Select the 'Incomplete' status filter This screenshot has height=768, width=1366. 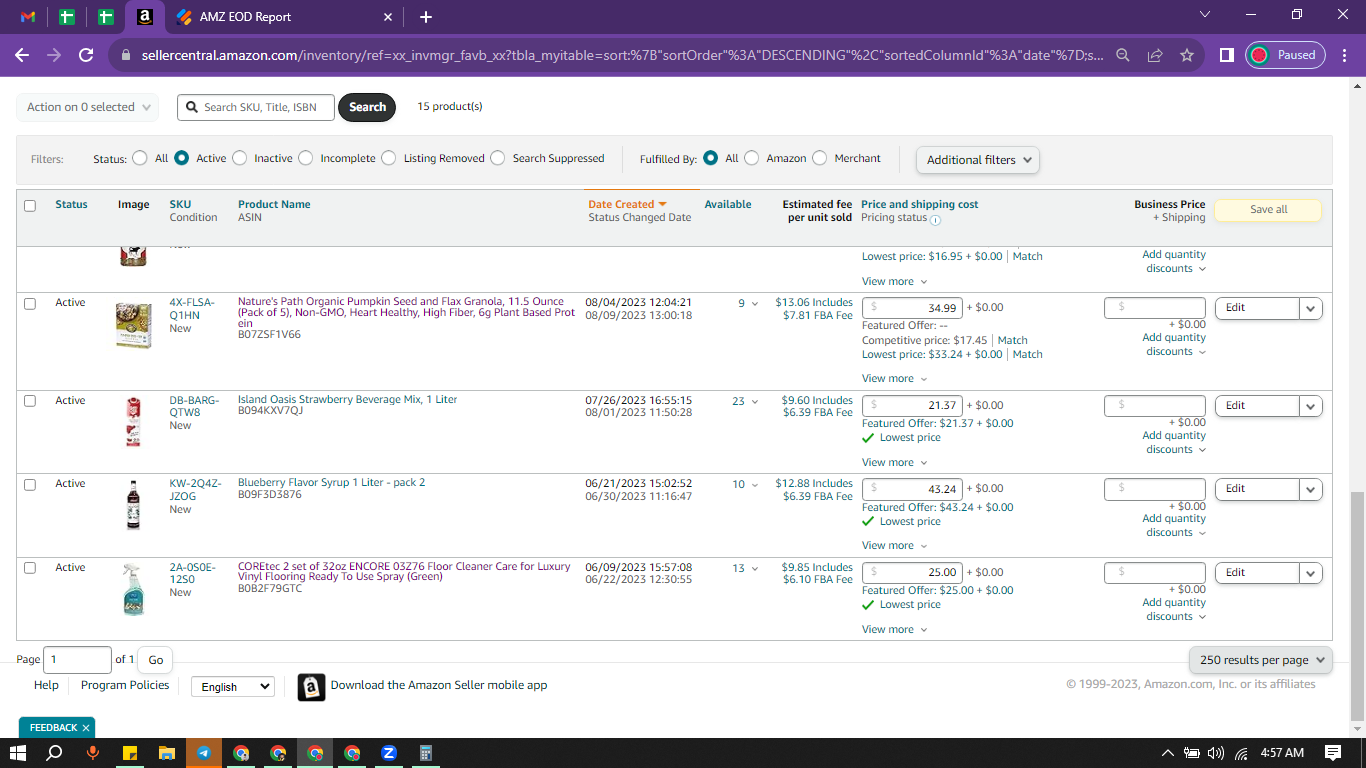306,158
